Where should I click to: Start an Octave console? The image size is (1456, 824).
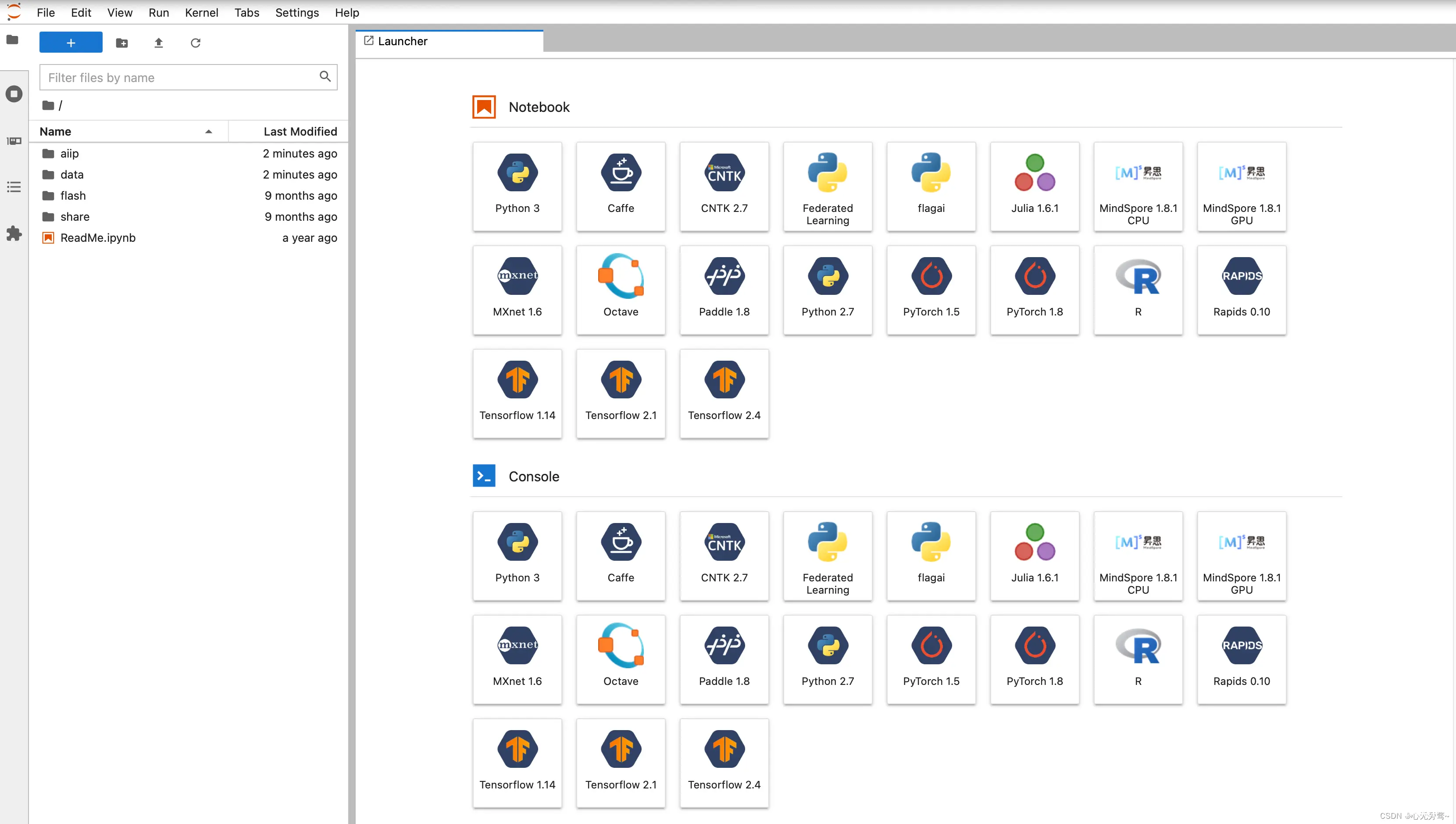tap(621, 659)
